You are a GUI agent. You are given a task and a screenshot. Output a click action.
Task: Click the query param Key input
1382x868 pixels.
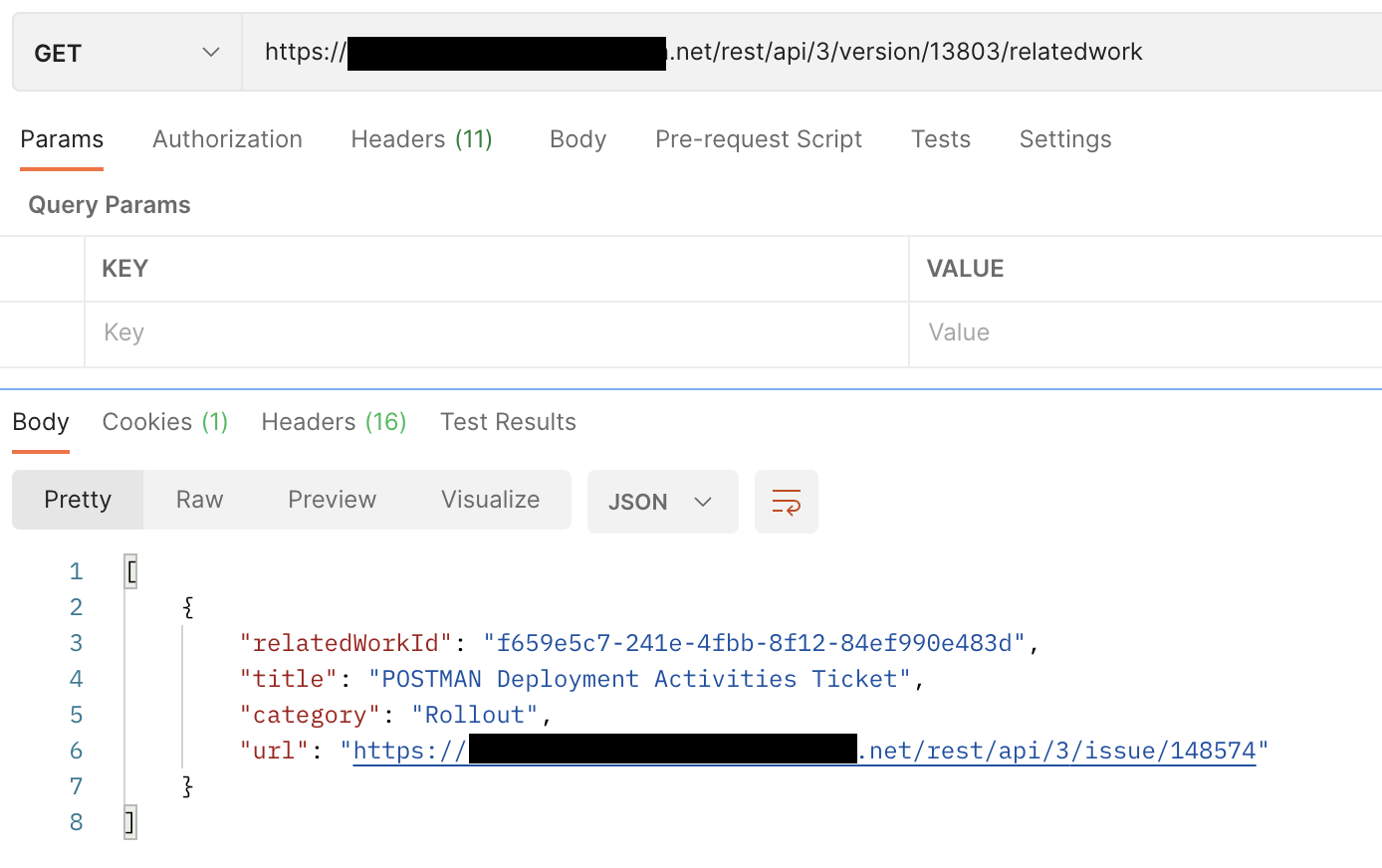497,333
